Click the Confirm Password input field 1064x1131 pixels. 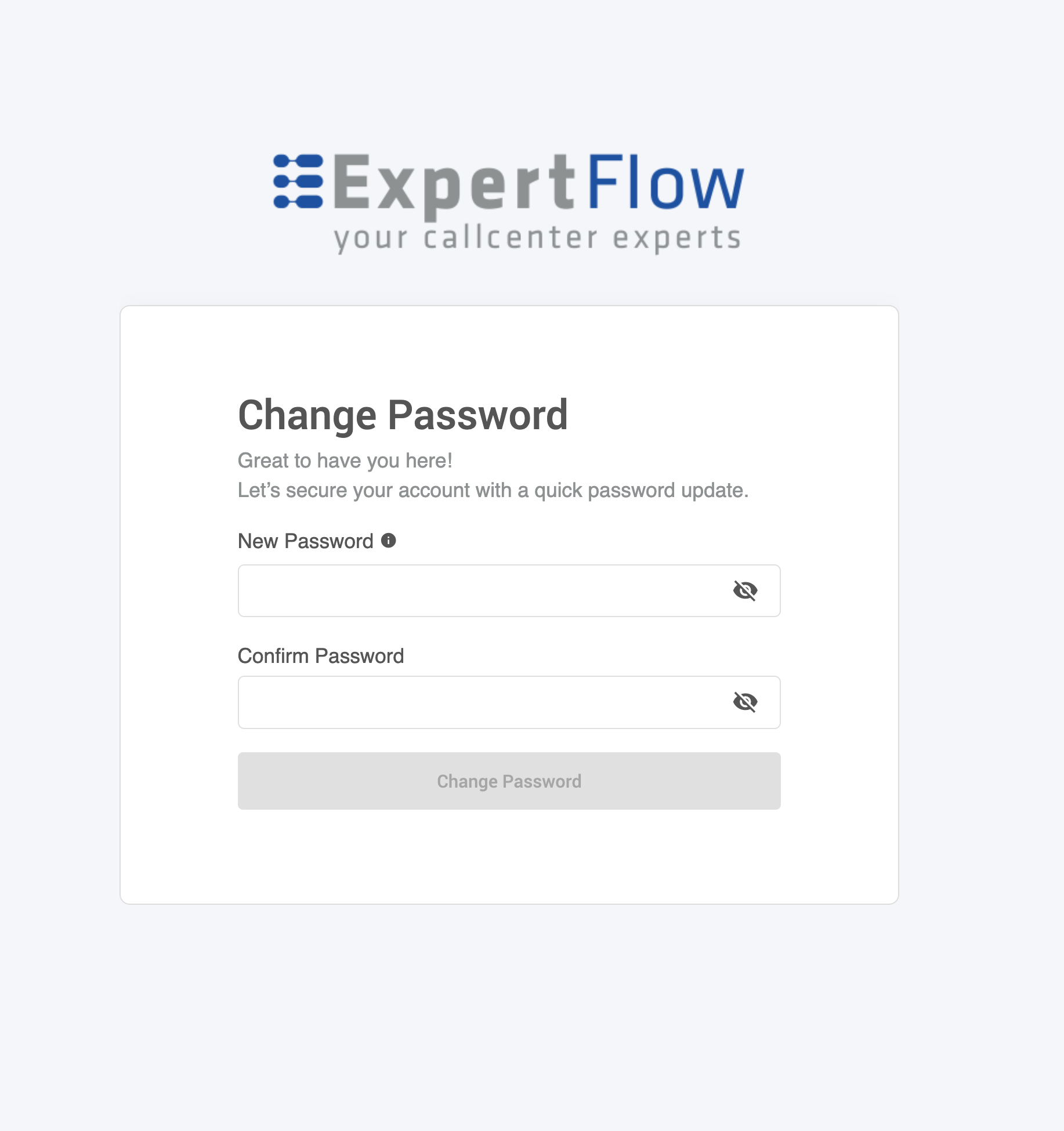[x=464, y=702]
